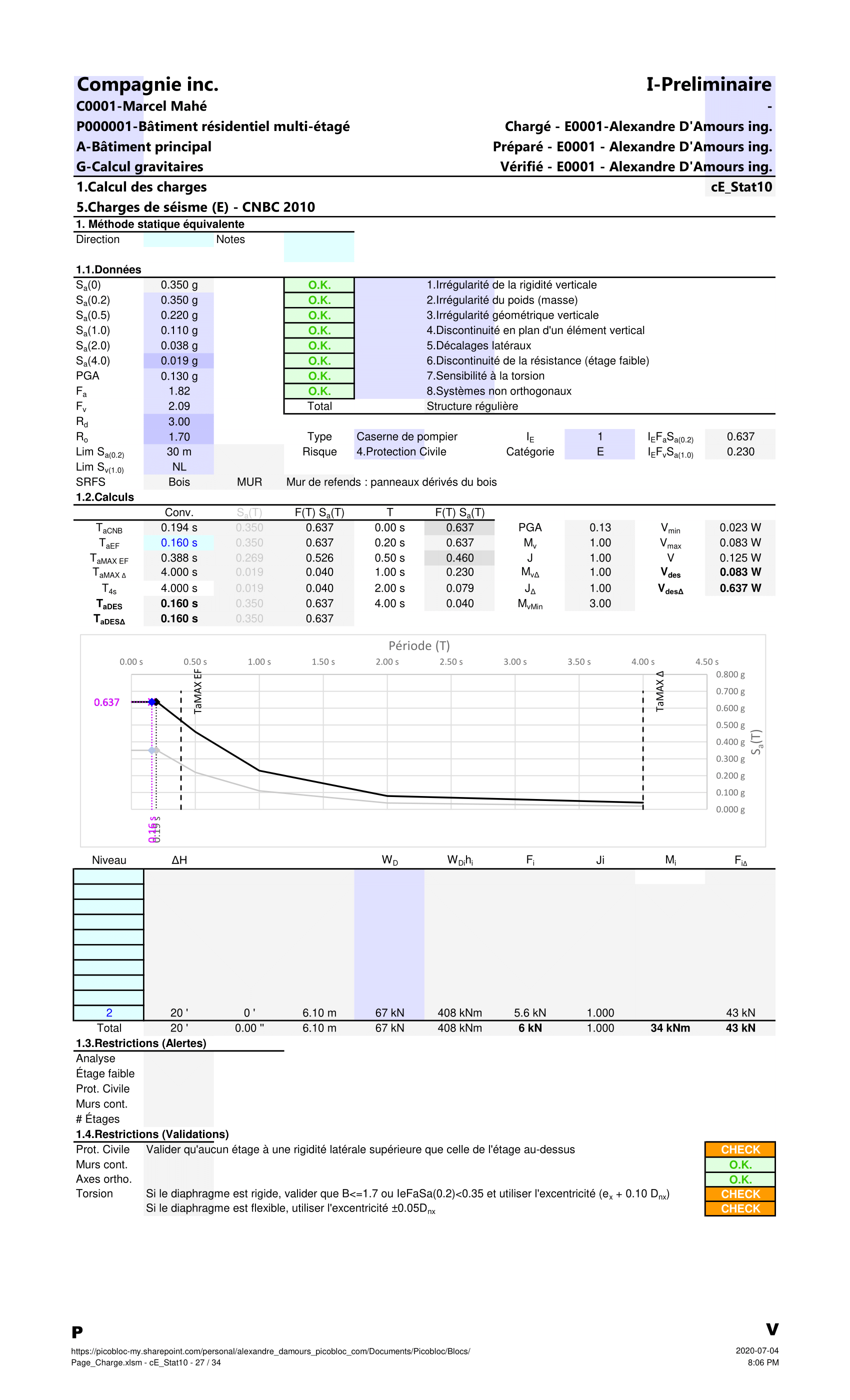Select the Sa(2.0) value 0.038 g
The width and height of the screenshot is (850, 1400).
click(178, 345)
